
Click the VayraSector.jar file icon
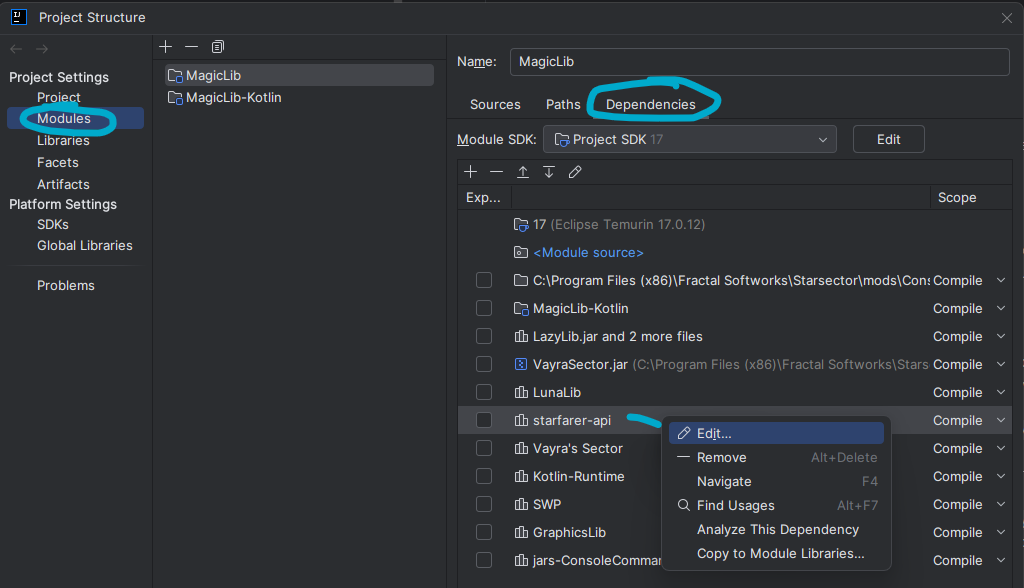click(520, 365)
